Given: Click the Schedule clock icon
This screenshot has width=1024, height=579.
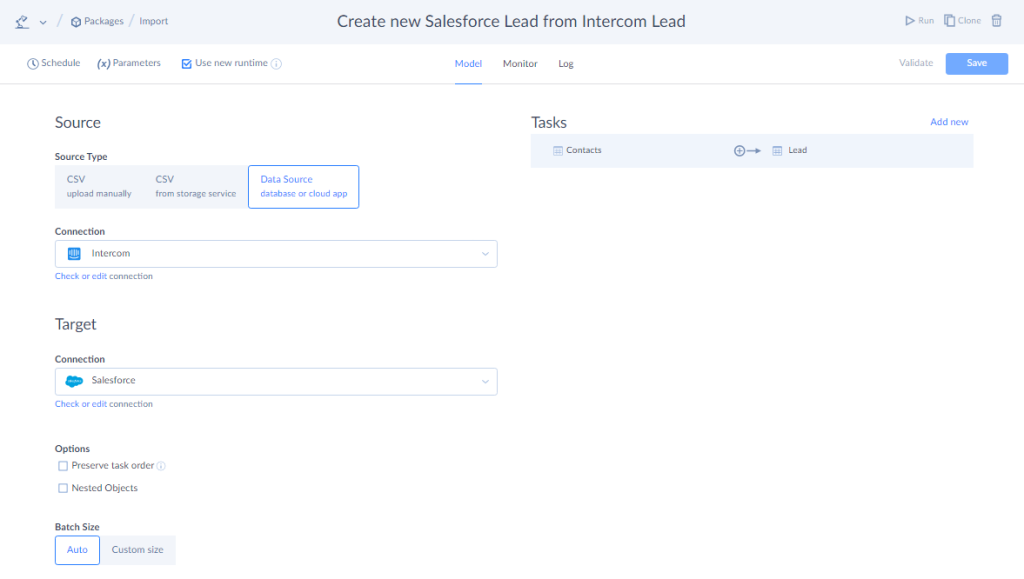Looking at the screenshot, I should click(33, 64).
